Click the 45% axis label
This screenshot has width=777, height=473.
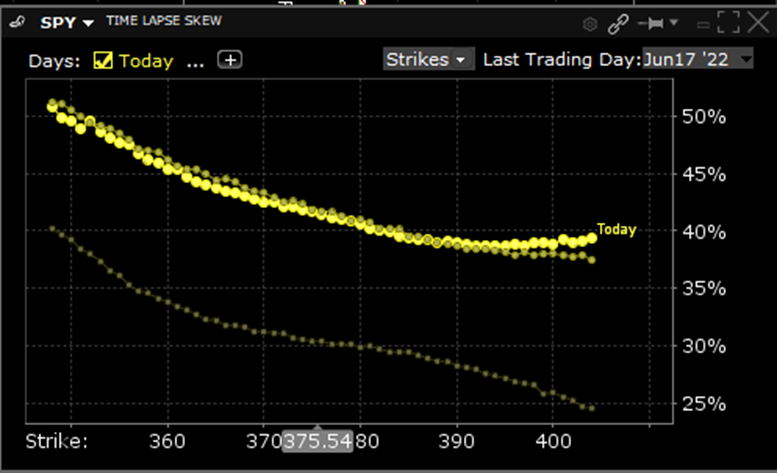704,174
